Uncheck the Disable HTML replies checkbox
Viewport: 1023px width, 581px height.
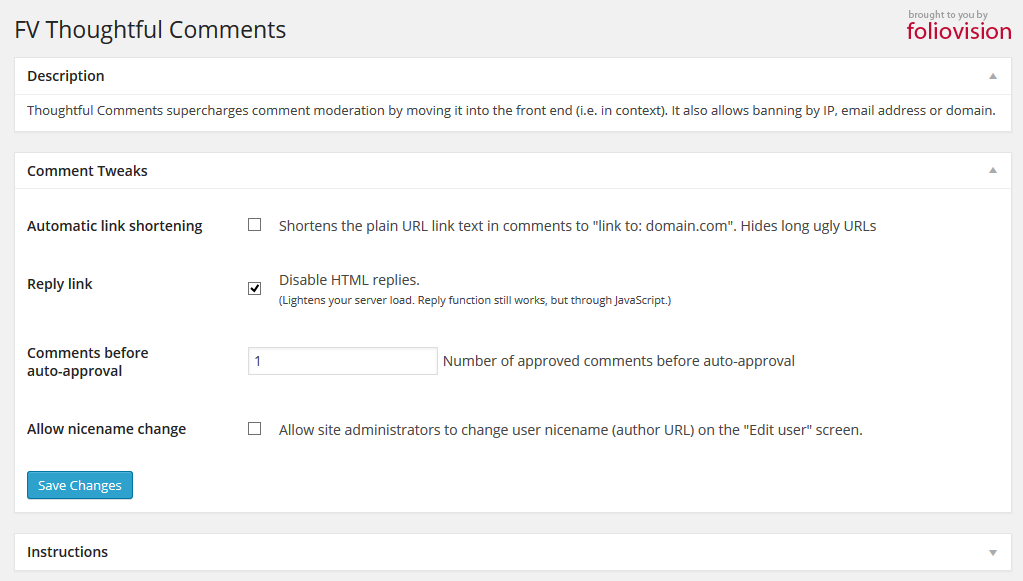tap(254, 288)
